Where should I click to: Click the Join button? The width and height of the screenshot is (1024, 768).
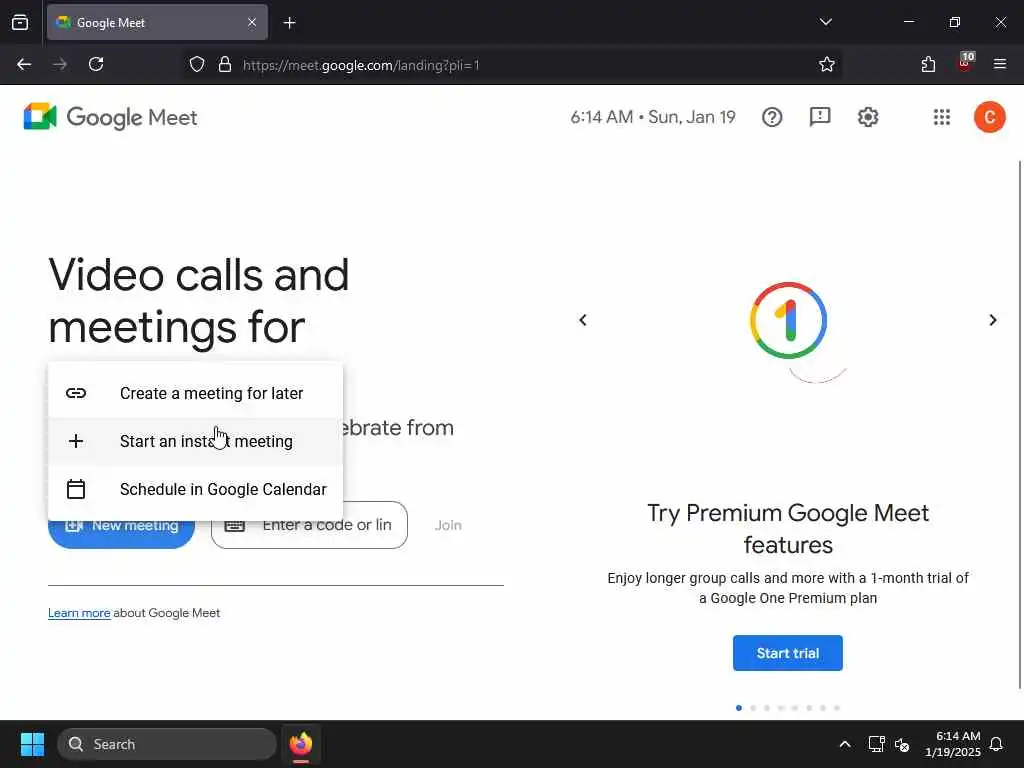coord(448,525)
